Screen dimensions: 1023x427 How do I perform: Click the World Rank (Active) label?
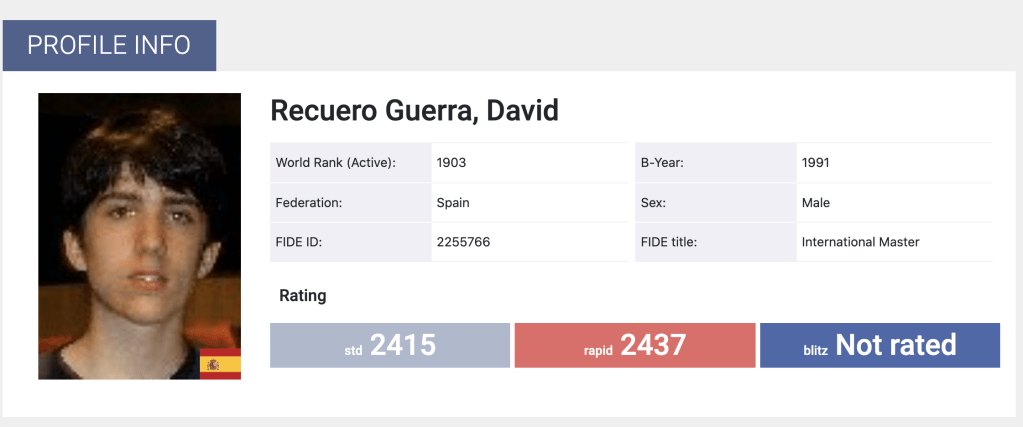(x=335, y=163)
